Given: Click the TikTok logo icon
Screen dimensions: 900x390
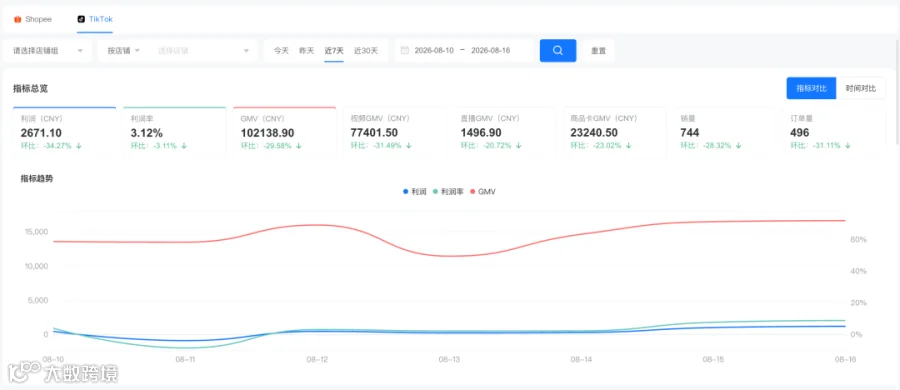Looking at the screenshot, I should click(x=81, y=19).
